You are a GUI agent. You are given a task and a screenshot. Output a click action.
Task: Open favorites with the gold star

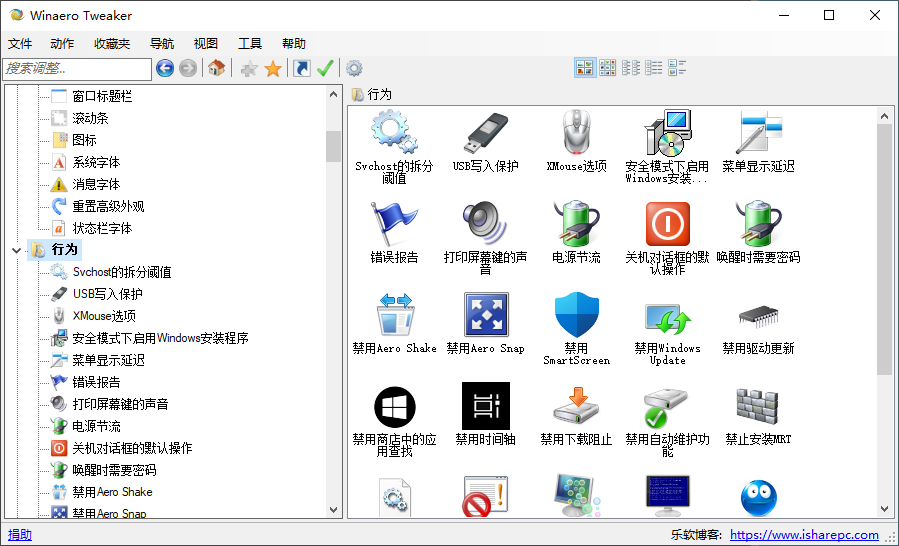pos(273,69)
